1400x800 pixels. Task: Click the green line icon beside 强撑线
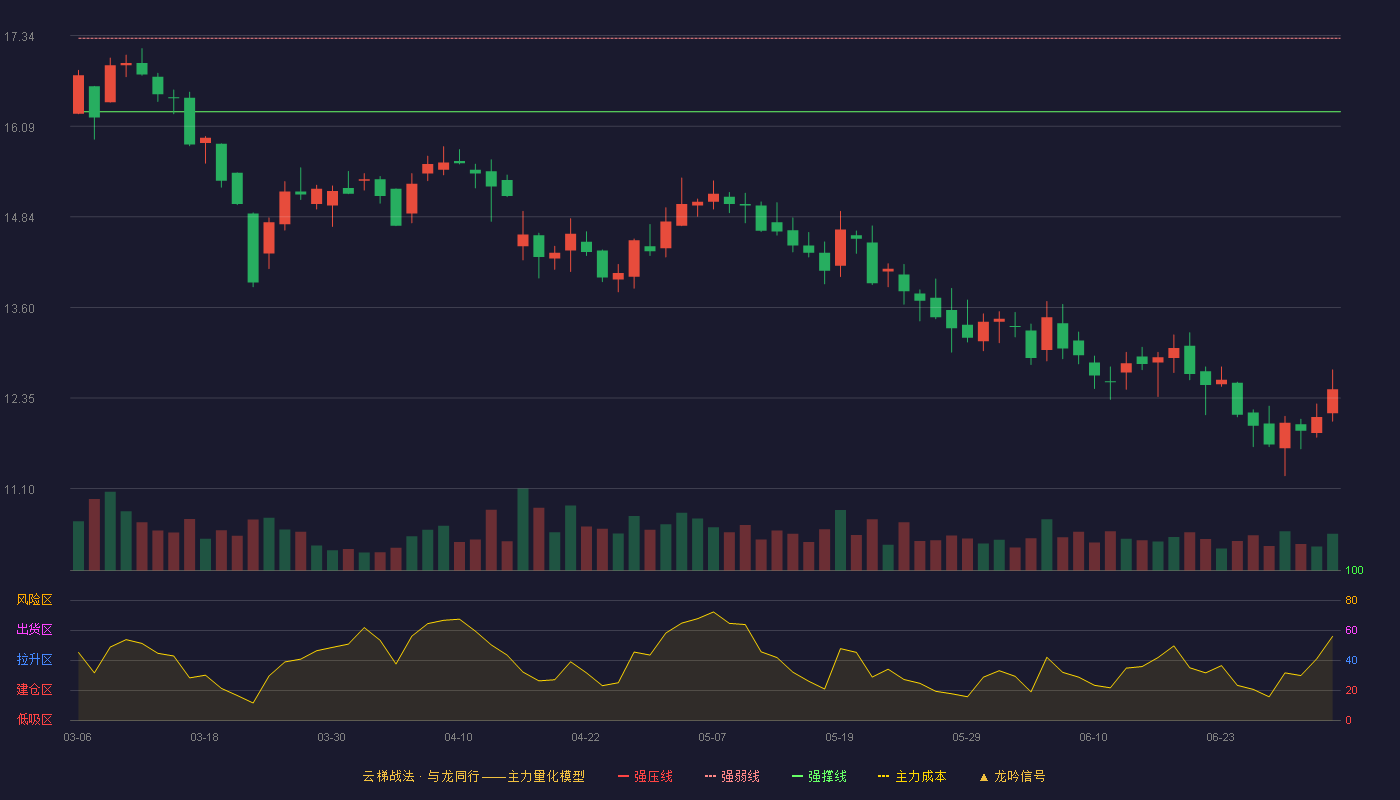tap(798, 776)
